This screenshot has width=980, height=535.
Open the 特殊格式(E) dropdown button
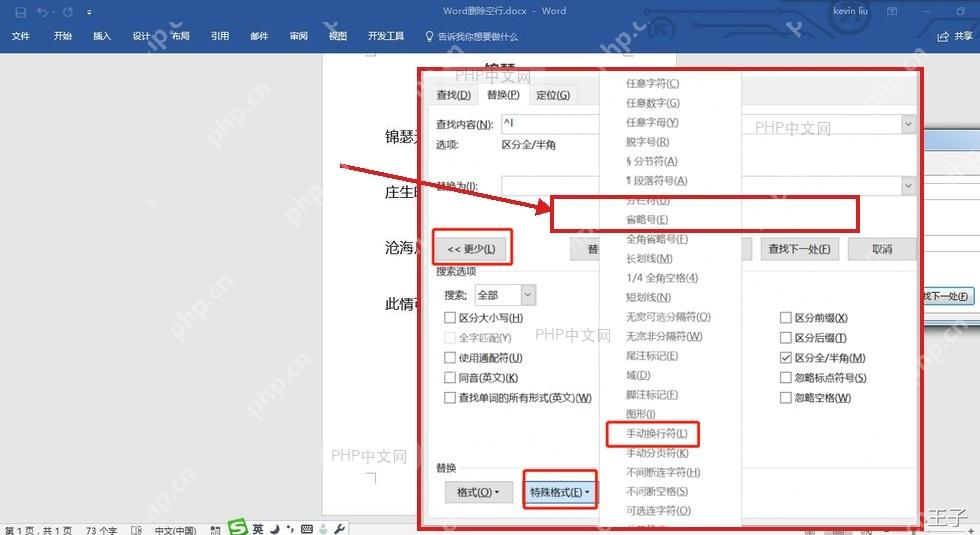(x=560, y=492)
